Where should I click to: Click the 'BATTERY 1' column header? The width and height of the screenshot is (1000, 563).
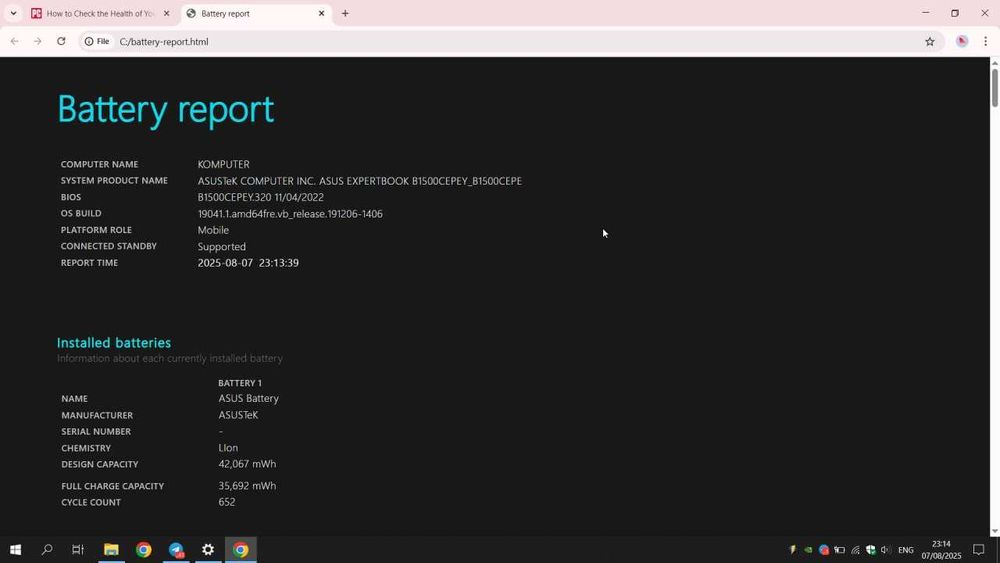pyautogui.click(x=240, y=383)
